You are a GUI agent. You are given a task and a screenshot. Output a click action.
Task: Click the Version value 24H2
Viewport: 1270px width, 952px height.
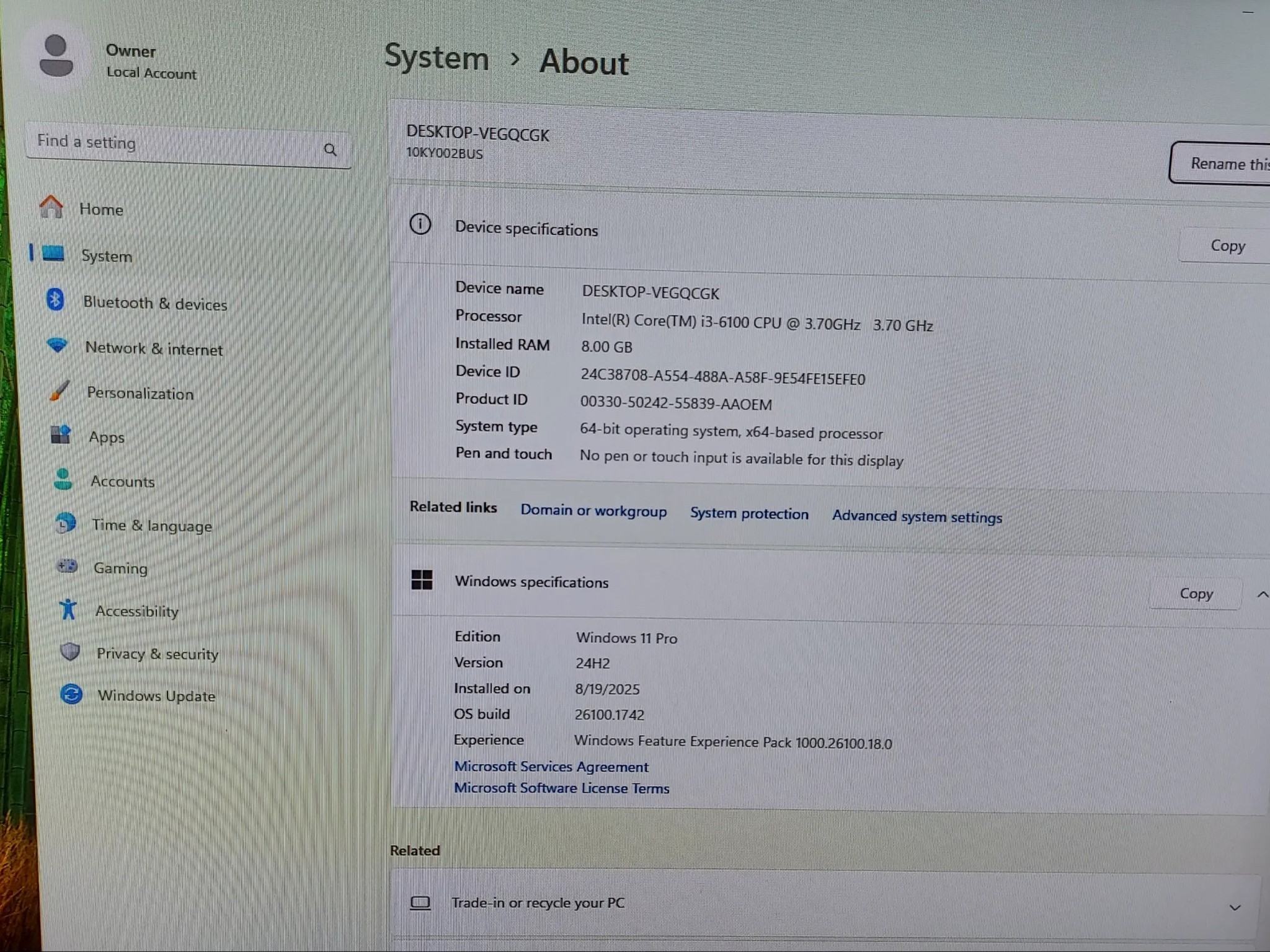[x=593, y=663]
